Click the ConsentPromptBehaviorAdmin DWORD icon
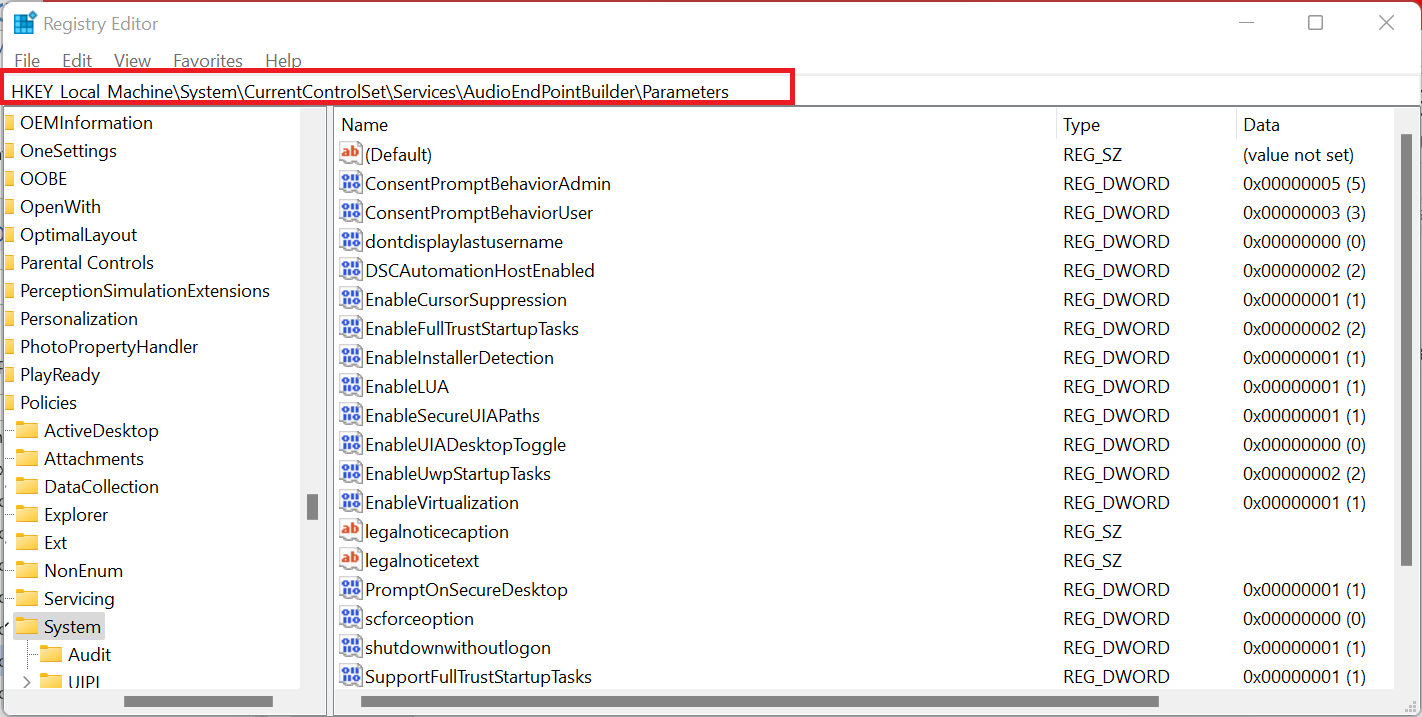Image resolution: width=1422 pixels, height=717 pixels. [x=350, y=183]
